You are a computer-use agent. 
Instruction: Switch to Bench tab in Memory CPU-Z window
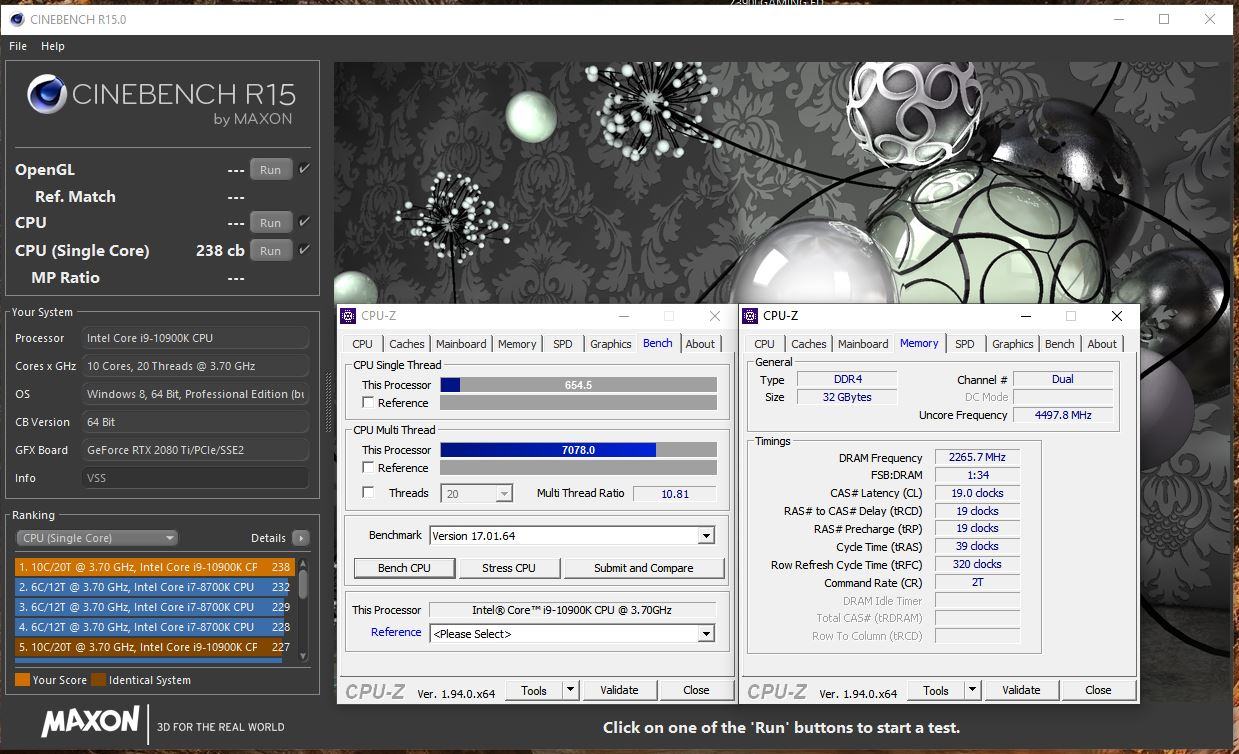point(1060,344)
